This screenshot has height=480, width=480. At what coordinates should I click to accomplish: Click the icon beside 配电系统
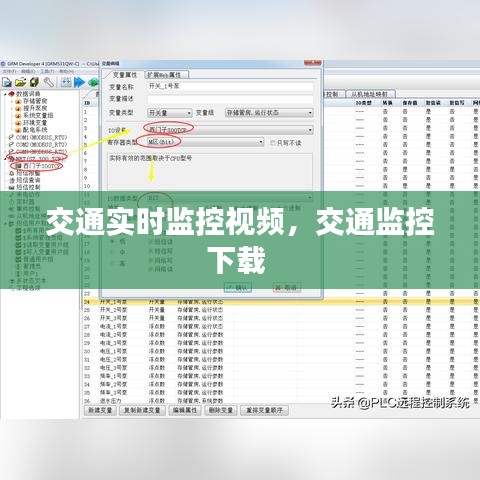point(18,130)
